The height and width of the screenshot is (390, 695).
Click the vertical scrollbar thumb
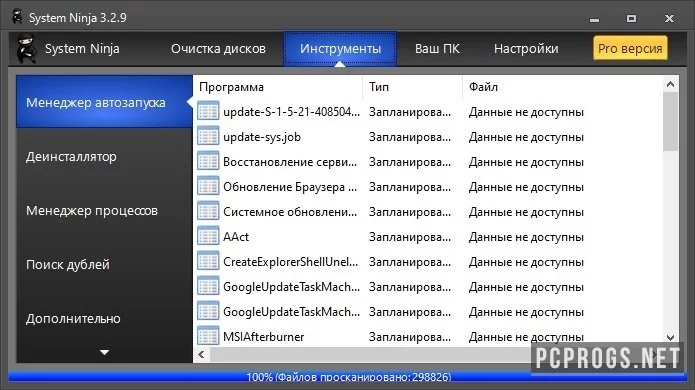click(671, 121)
